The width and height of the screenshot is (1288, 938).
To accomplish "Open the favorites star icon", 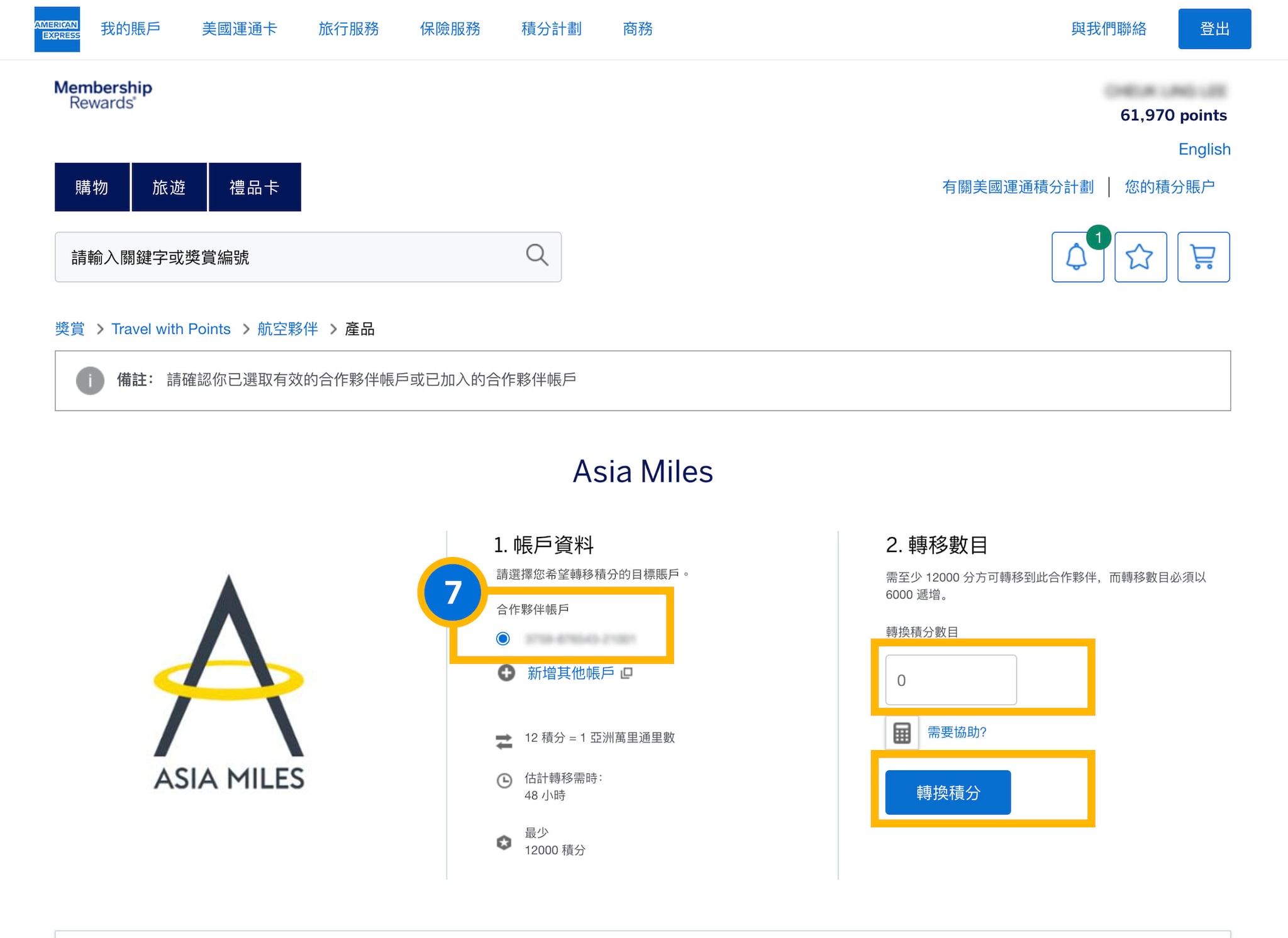I will [x=1140, y=257].
